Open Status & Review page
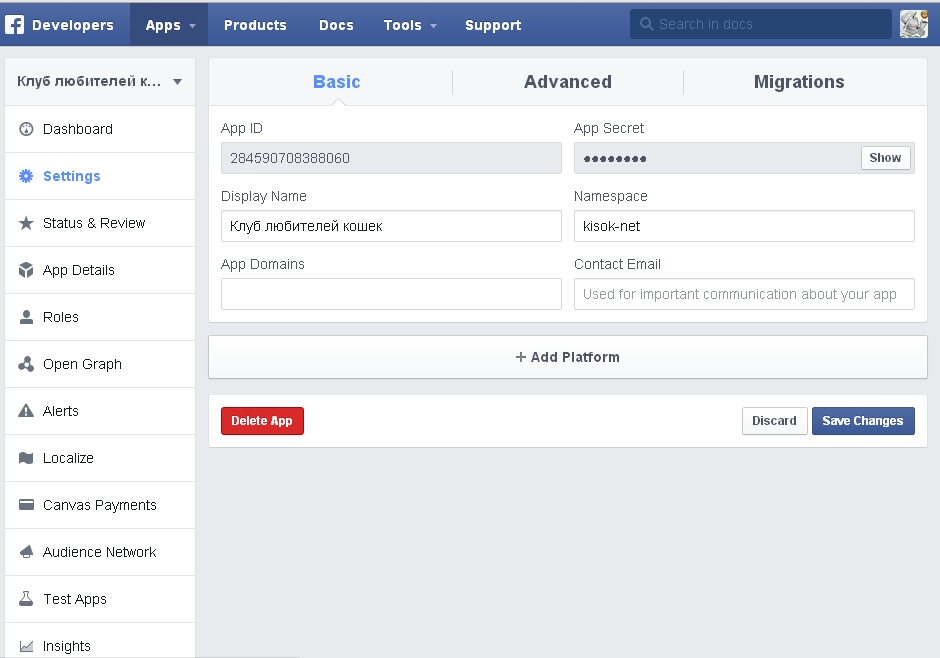The image size is (940, 658). click(x=100, y=223)
